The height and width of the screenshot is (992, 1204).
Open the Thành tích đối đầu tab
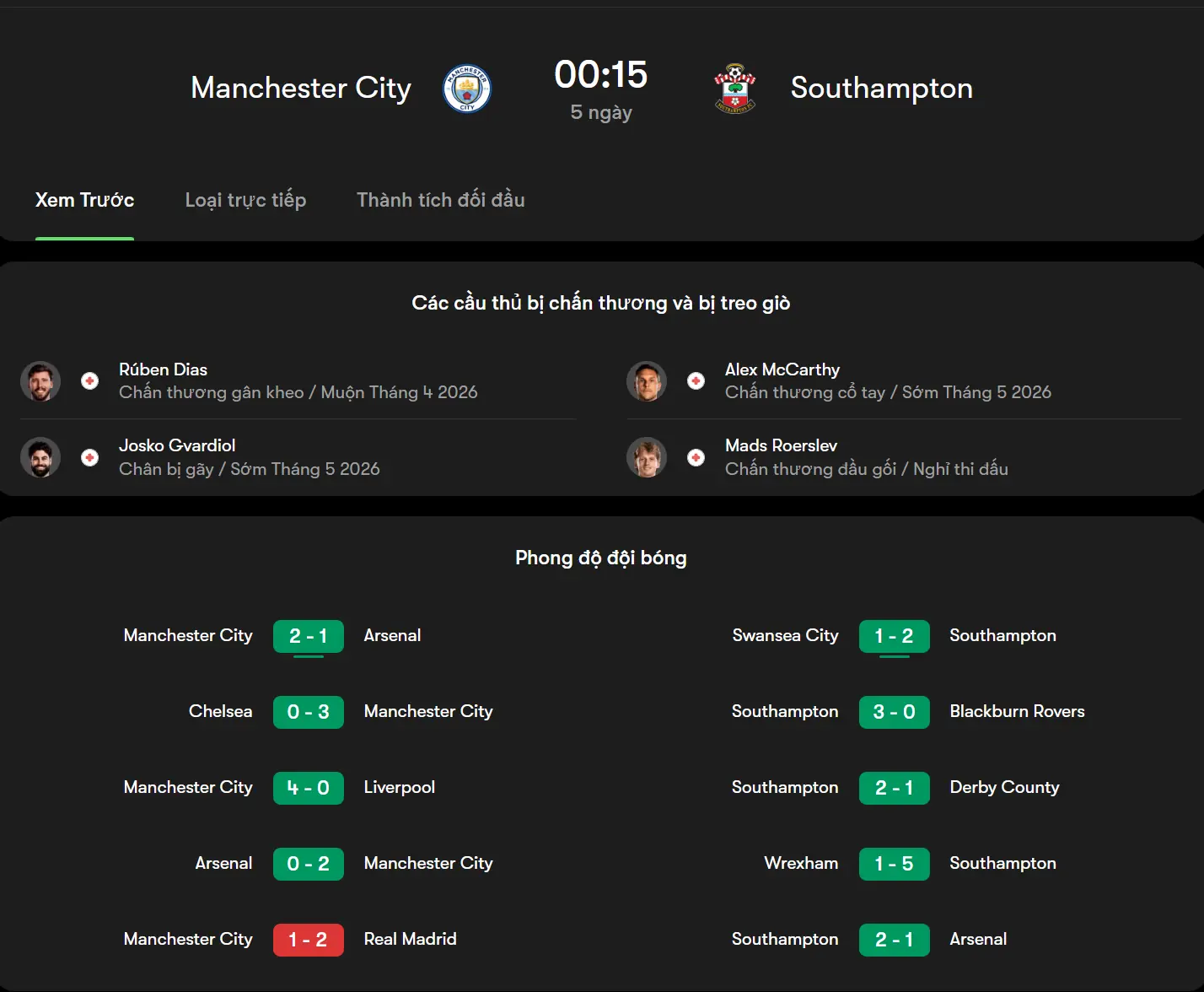point(440,200)
